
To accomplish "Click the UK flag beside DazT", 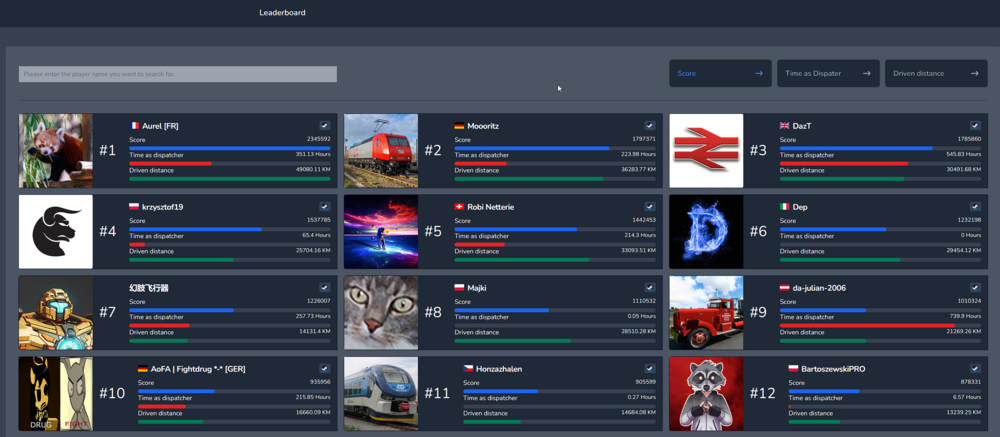I will pyautogui.click(x=784, y=126).
